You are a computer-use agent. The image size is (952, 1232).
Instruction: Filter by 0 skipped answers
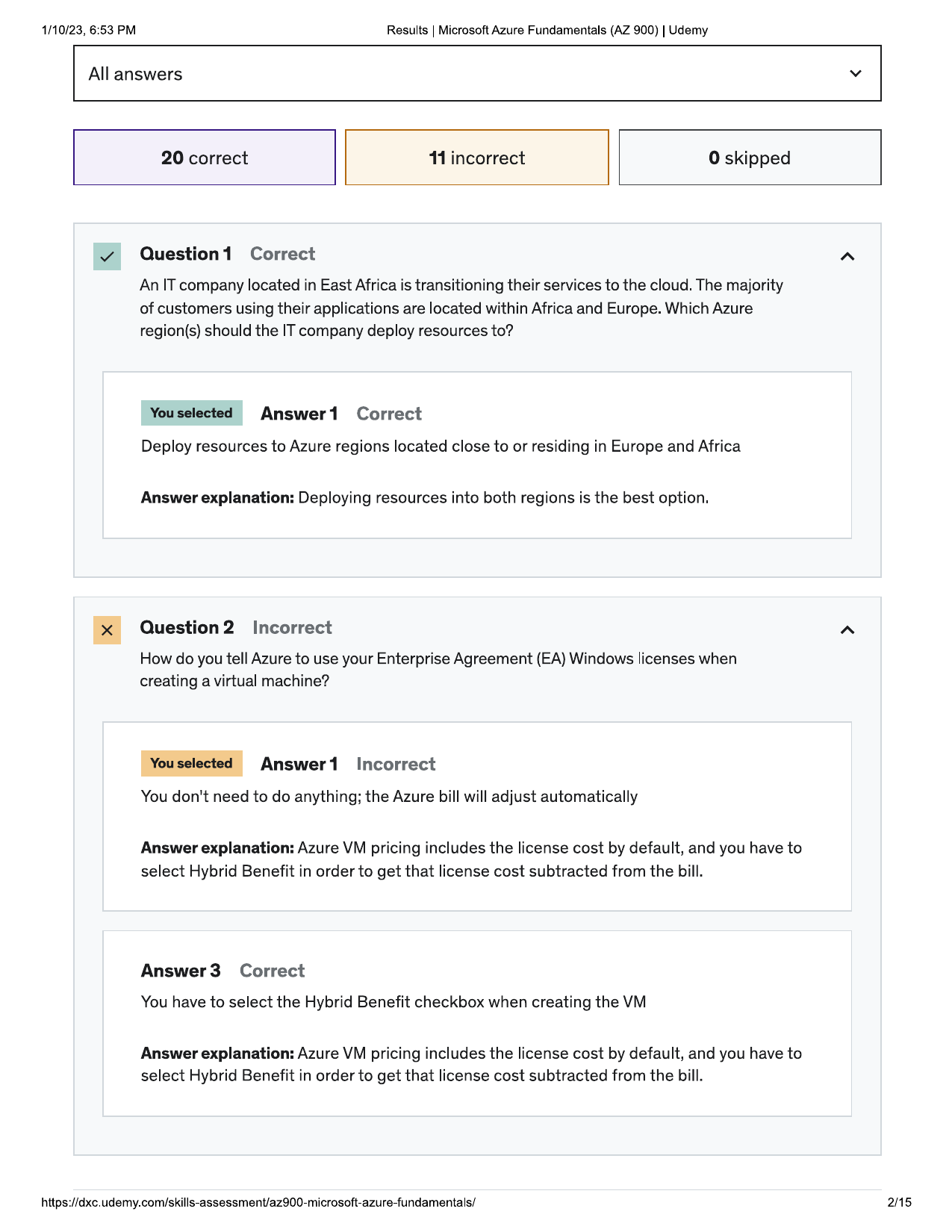[x=750, y=158]
